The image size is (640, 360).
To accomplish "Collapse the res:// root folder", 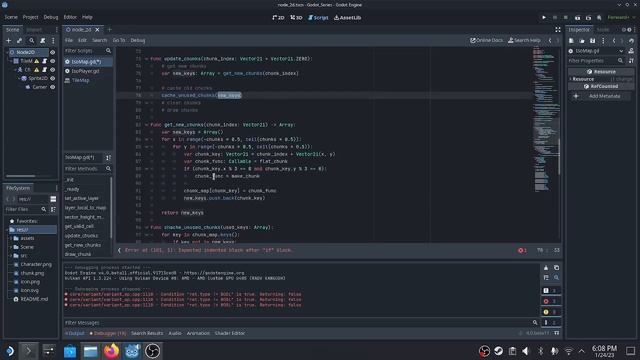I will 7,230.
